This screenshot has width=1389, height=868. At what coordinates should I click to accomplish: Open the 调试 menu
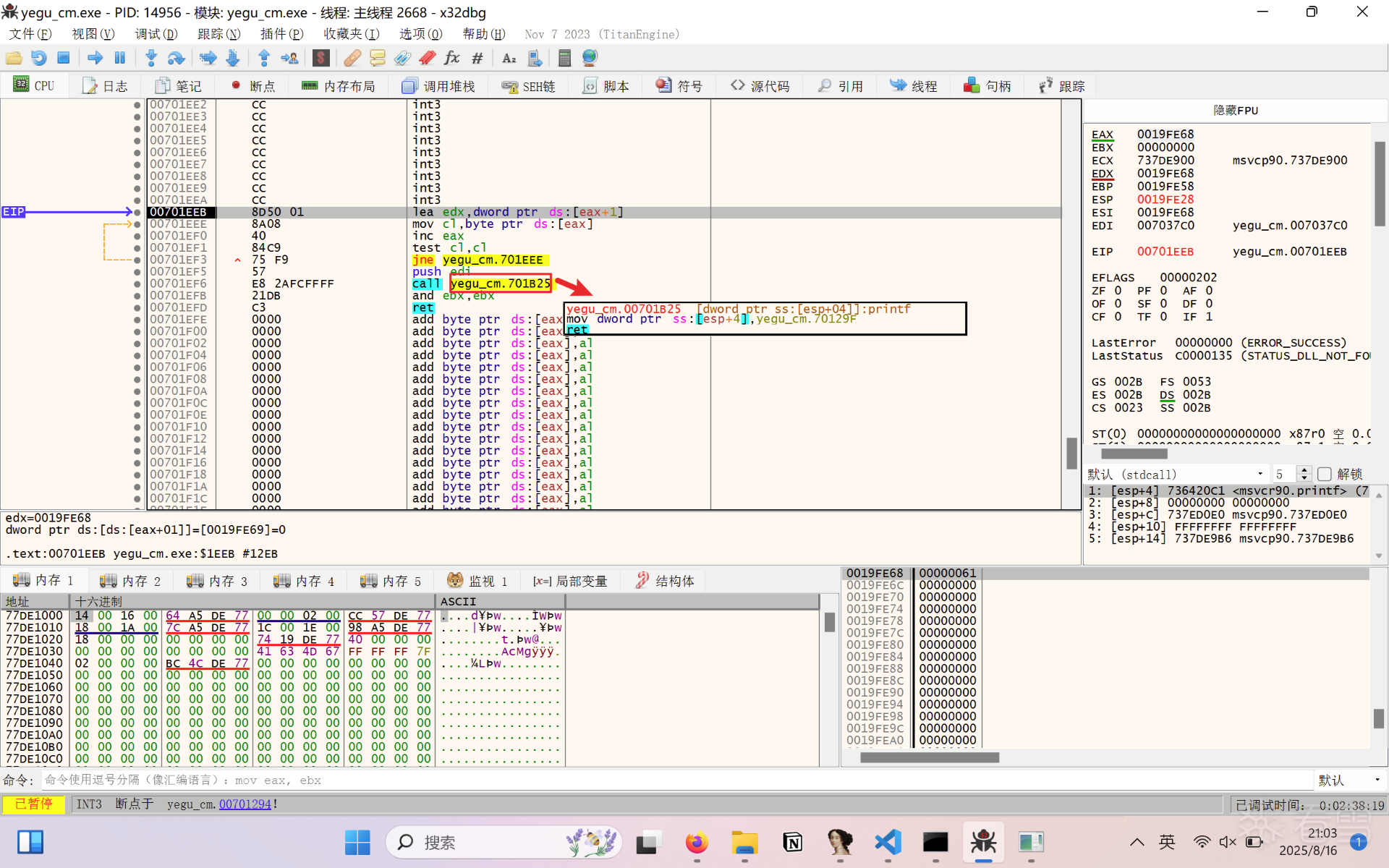click(x=156, y=34)
